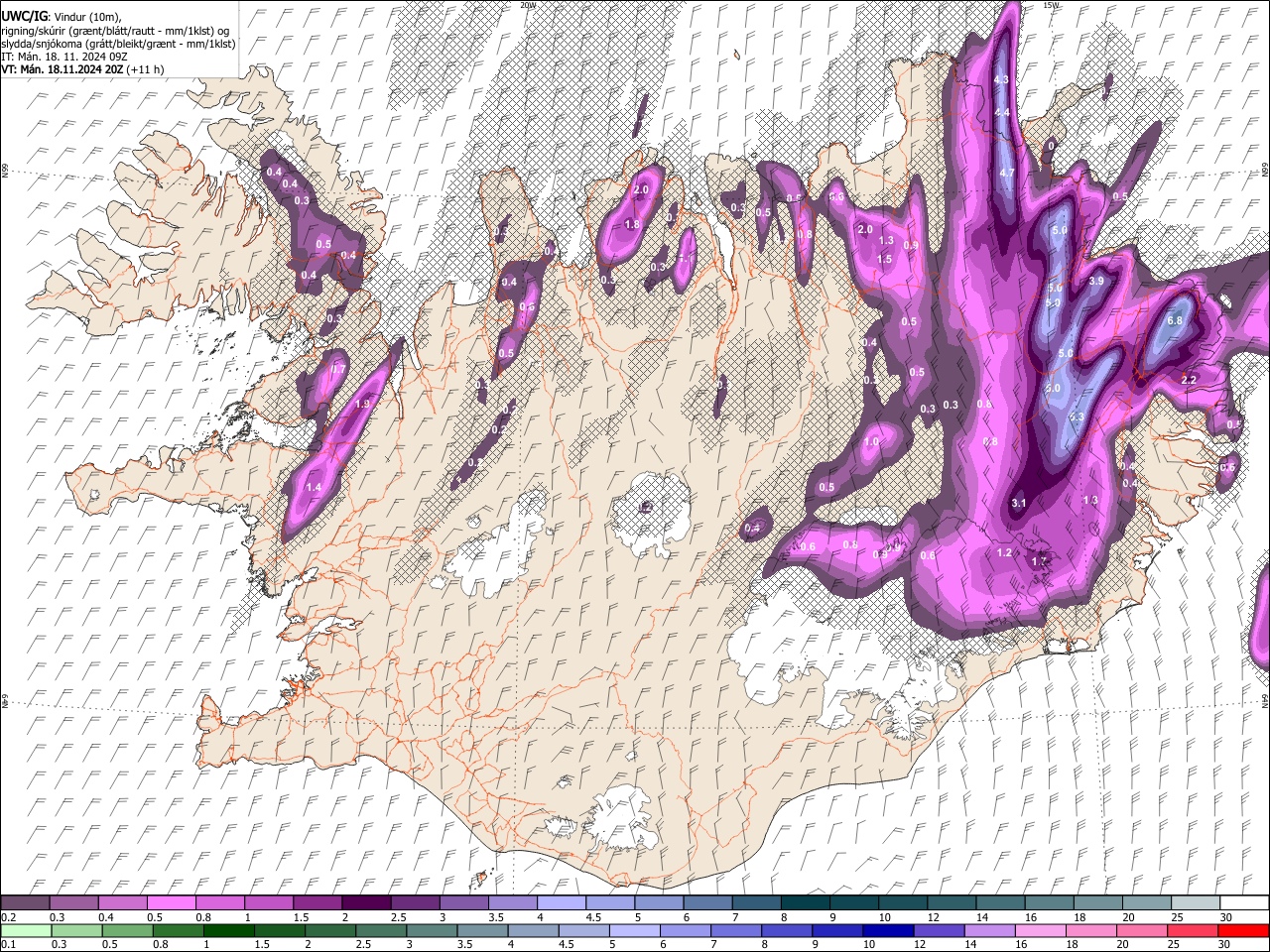This screenshot has height=952, width=1270.
Task: Click the 1.5 precipitation value on the map
Action: tap(884, 260)
